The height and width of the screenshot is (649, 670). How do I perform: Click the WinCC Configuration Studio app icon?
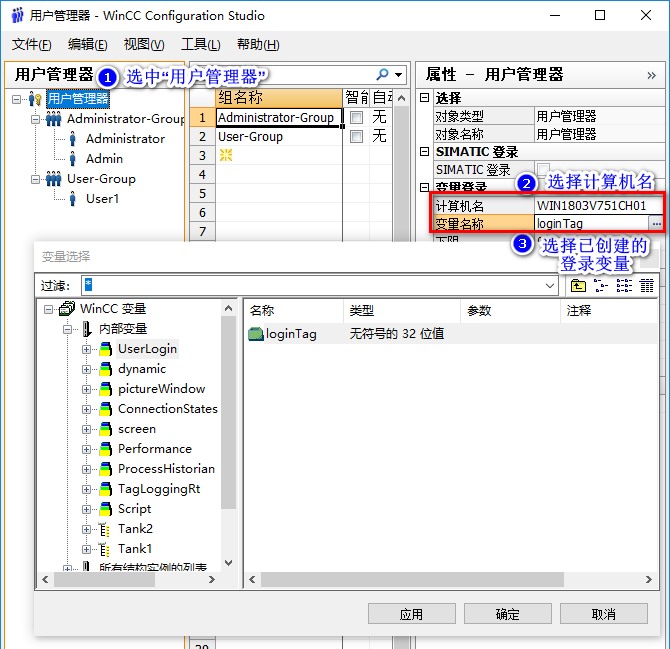click(18, 15)
